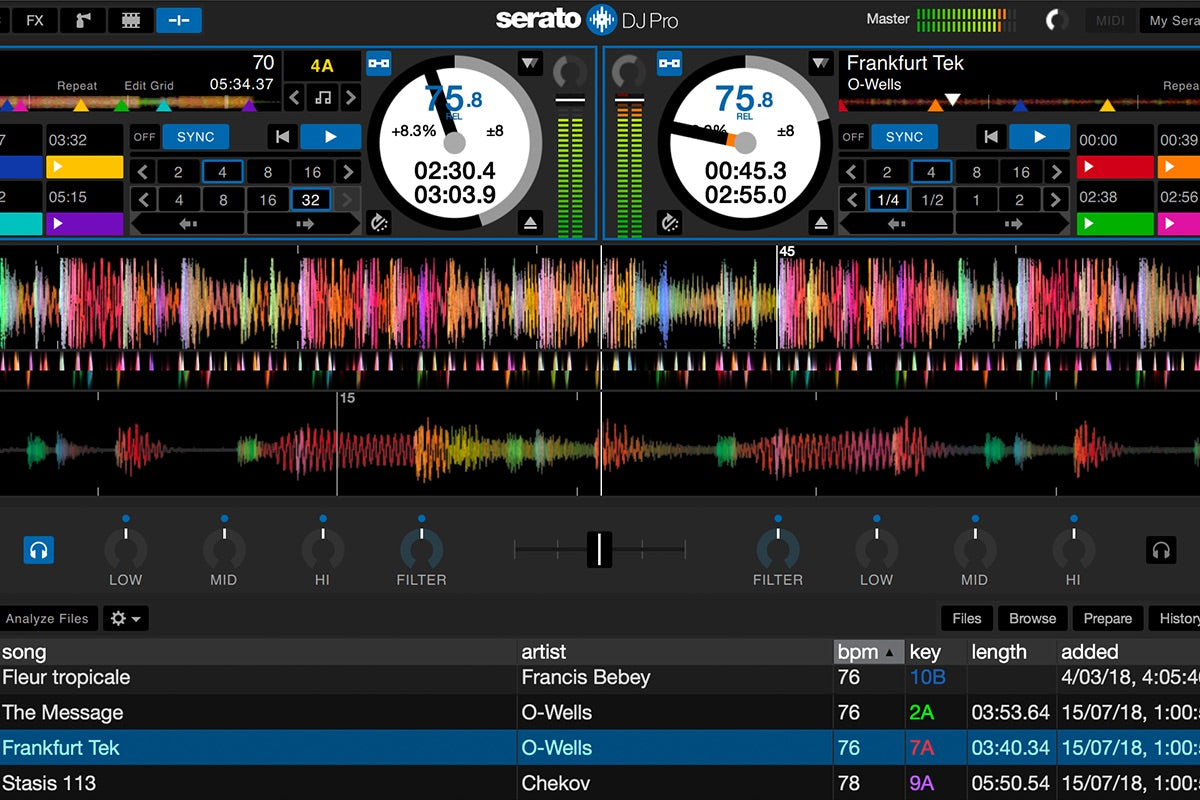Open the dropdown arrow beside the settings gear
The image size is (1200, 800).
pos(138,618)
